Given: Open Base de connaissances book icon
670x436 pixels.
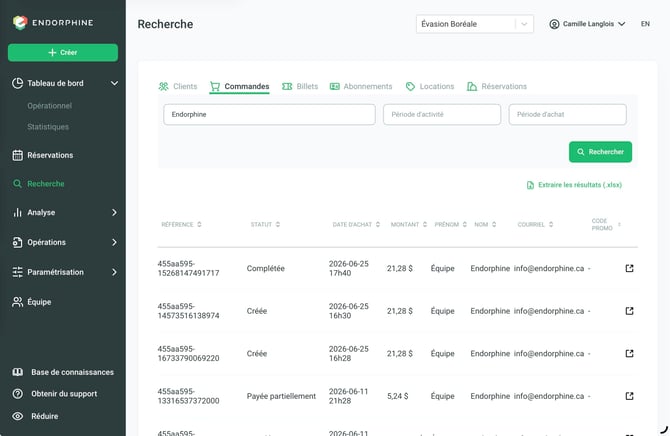Looking at the screenshot, I should (x=18, y=372).
